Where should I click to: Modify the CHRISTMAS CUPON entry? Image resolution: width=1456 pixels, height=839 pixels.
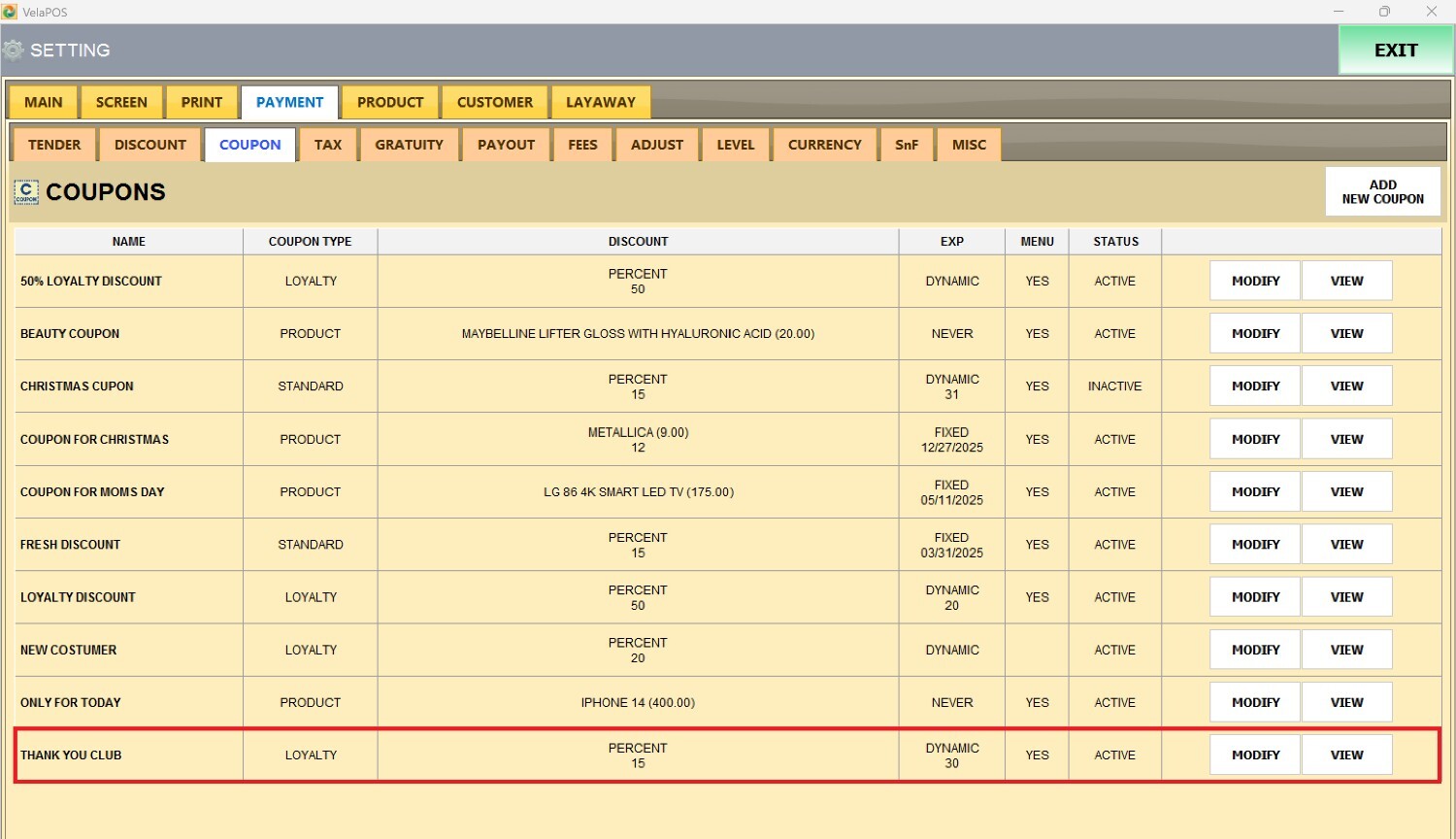coord(1255,386)
